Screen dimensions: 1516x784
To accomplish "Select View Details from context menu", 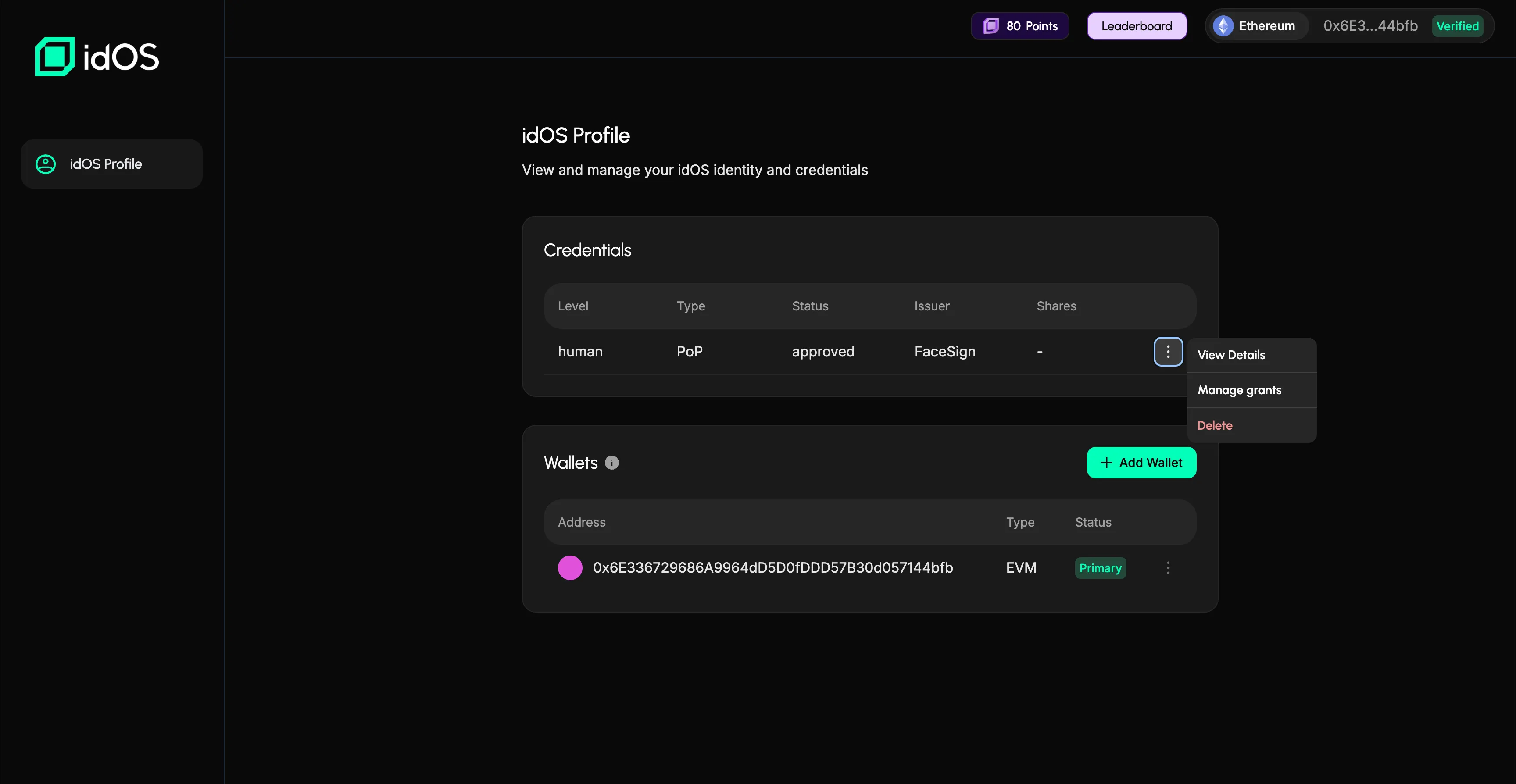I will point(1231,355).
